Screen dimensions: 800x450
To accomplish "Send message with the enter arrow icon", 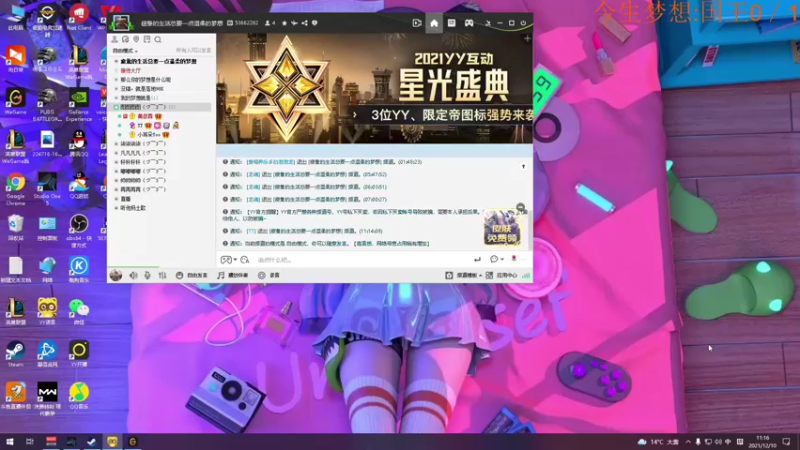I will (x=477, y=260).
